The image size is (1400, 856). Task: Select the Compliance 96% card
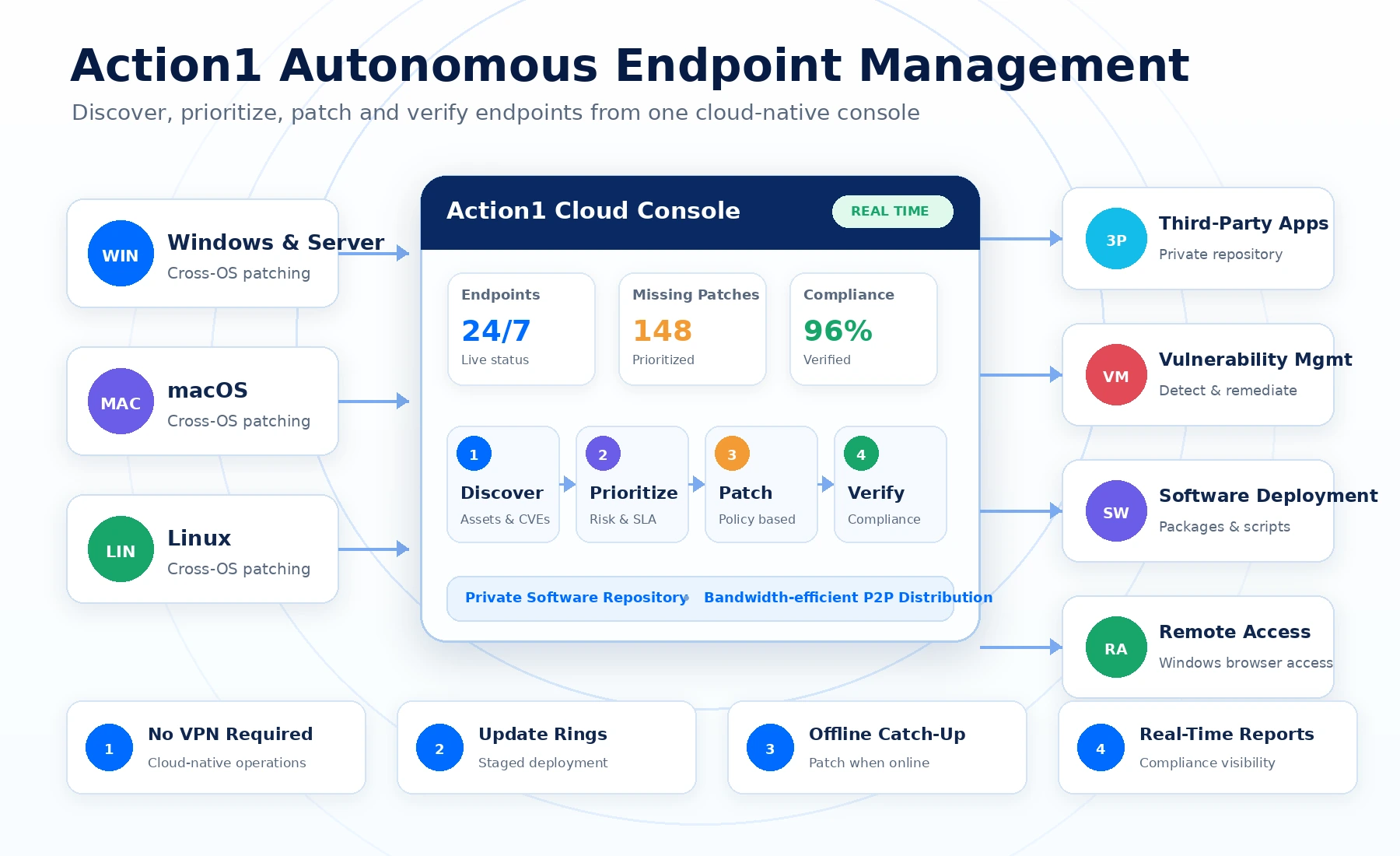click(x=863, y=329)
